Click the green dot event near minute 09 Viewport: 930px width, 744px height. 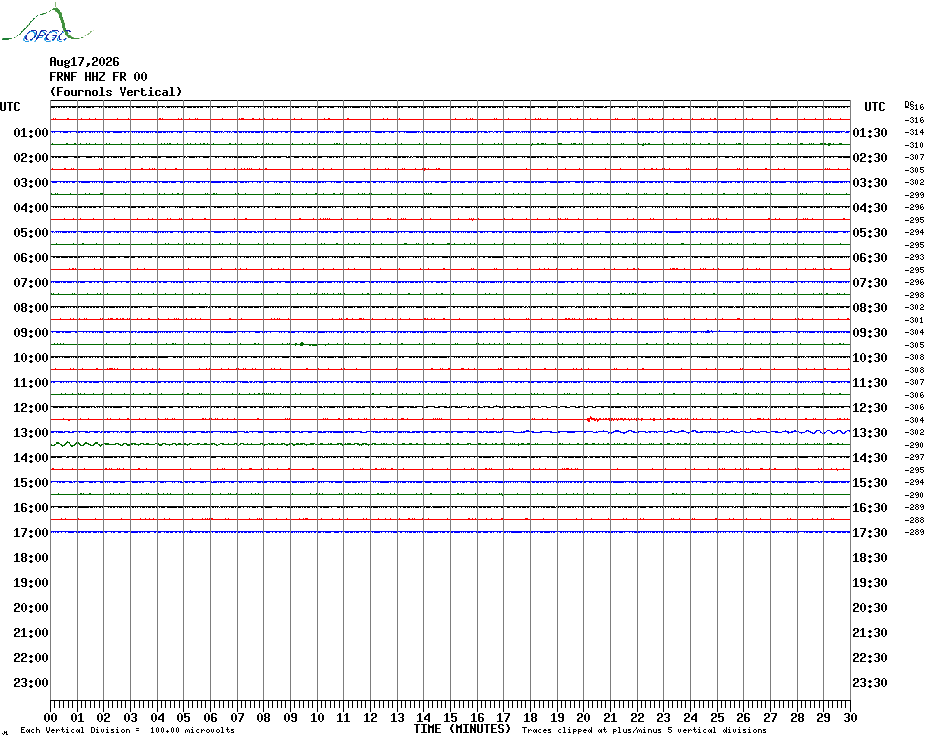(x=302, y=344)
